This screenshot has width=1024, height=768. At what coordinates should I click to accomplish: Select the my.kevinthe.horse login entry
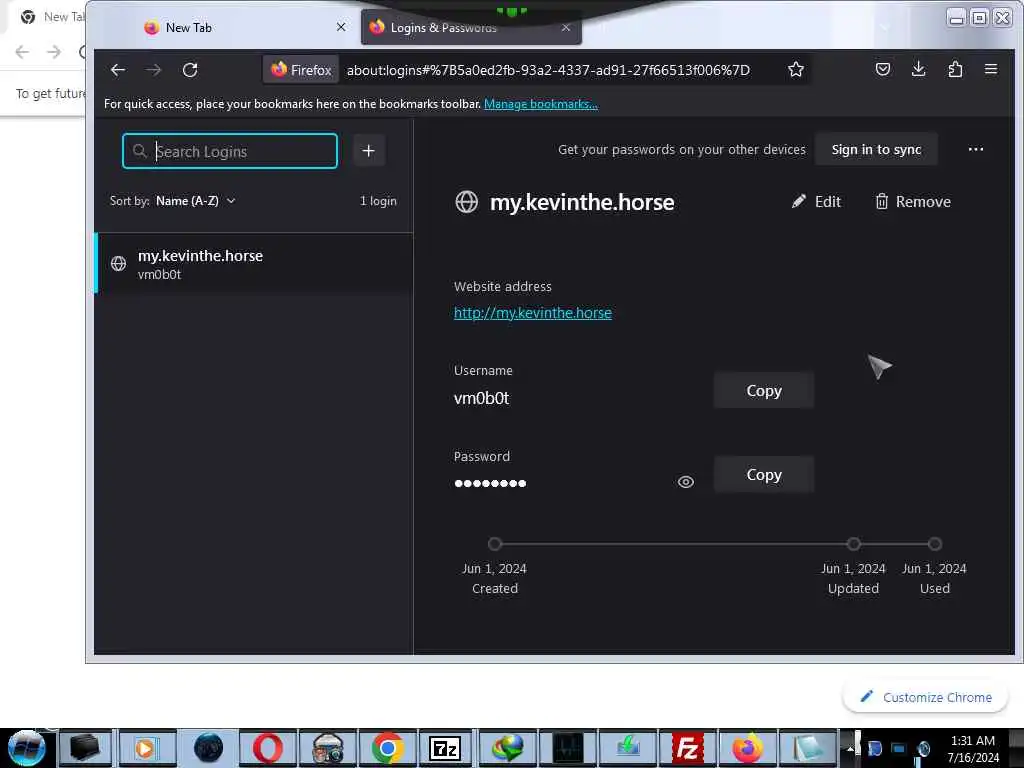tap(254, 264)
